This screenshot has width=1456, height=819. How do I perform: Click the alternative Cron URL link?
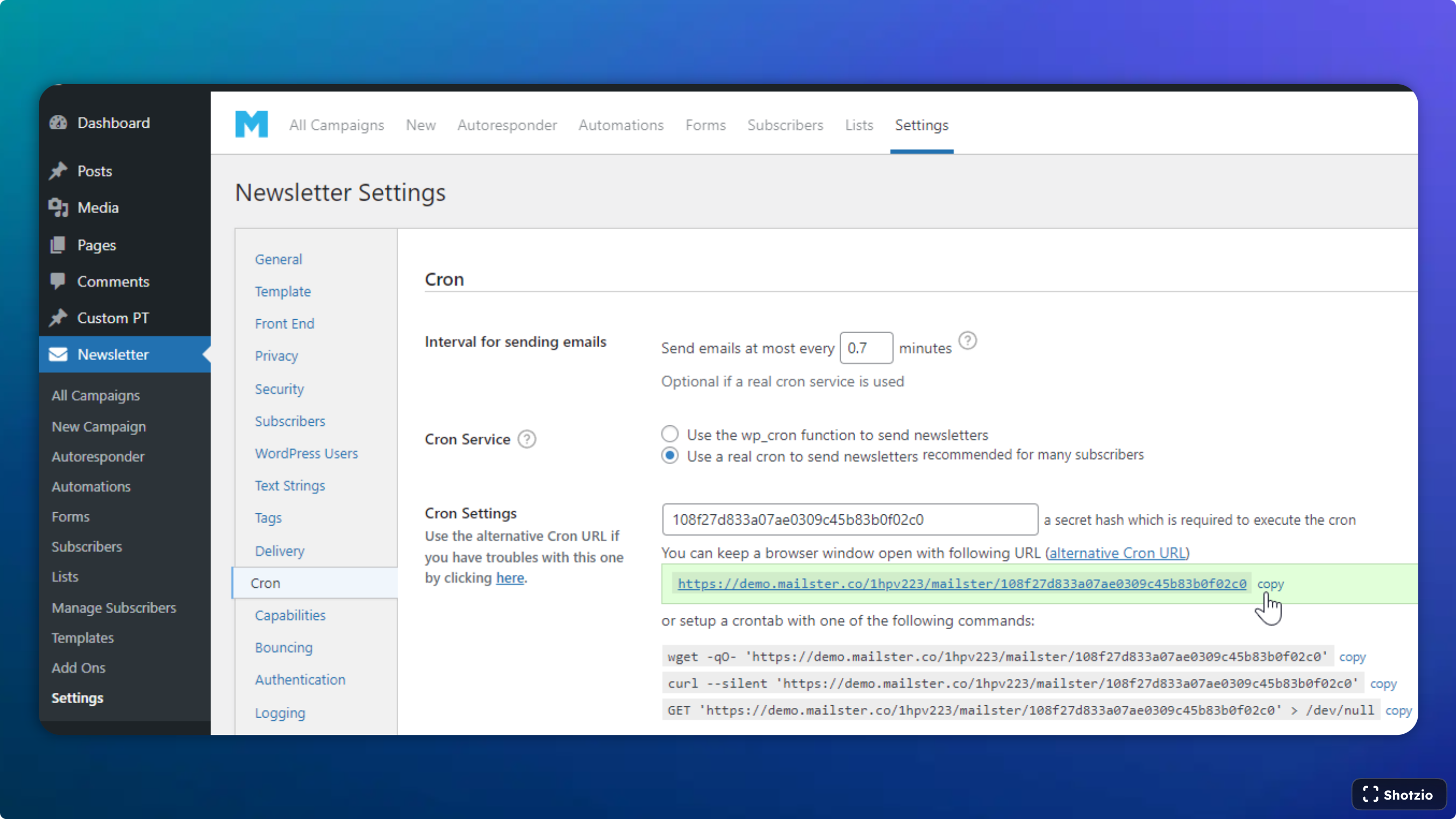(x=1118, y=553)
